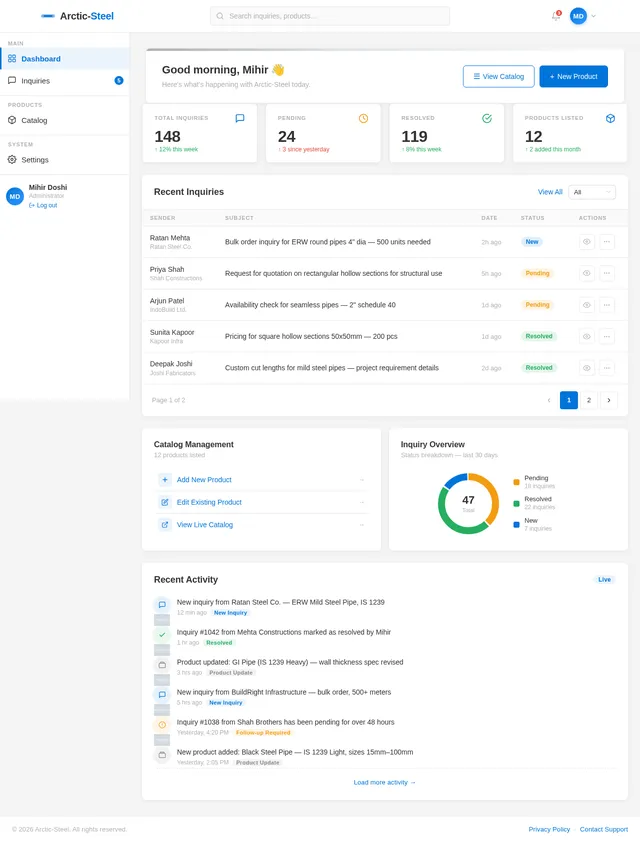Click the New Product button
Image resolution: width=640 pixels, height=842 pixels.
point(573,76)
